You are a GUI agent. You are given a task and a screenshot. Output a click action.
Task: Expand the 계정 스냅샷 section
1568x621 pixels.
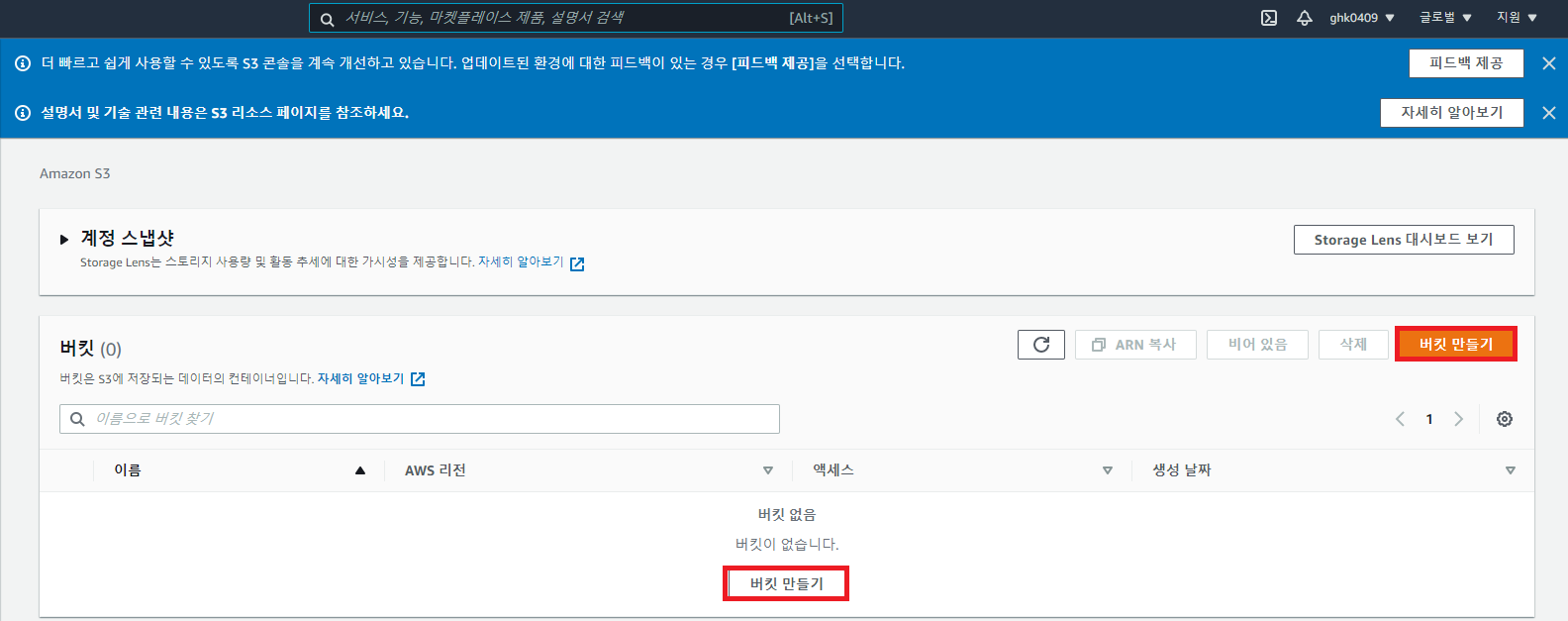click(x=64, y=240)
